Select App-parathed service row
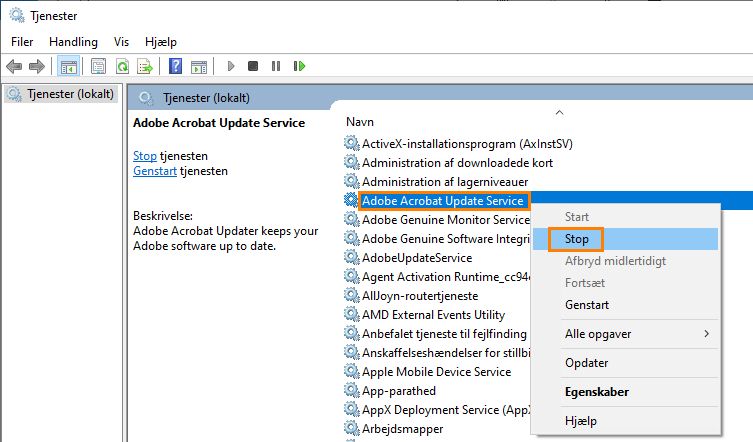Viewport: 753px width, 442px height. click(399, 391)
